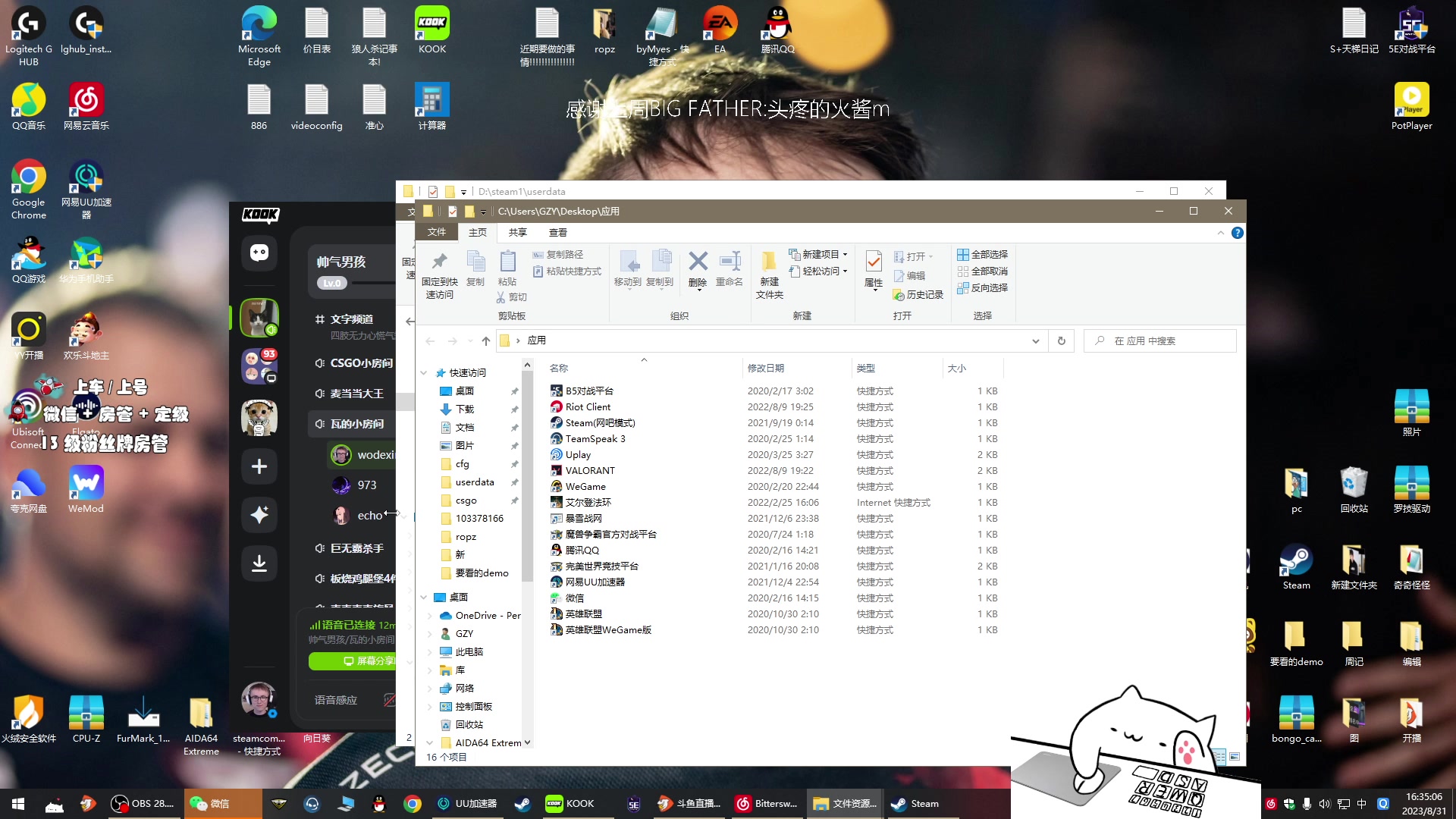Open the Microsoft Edge desktop icon
Screen dimensions: 1456x819
259,36
